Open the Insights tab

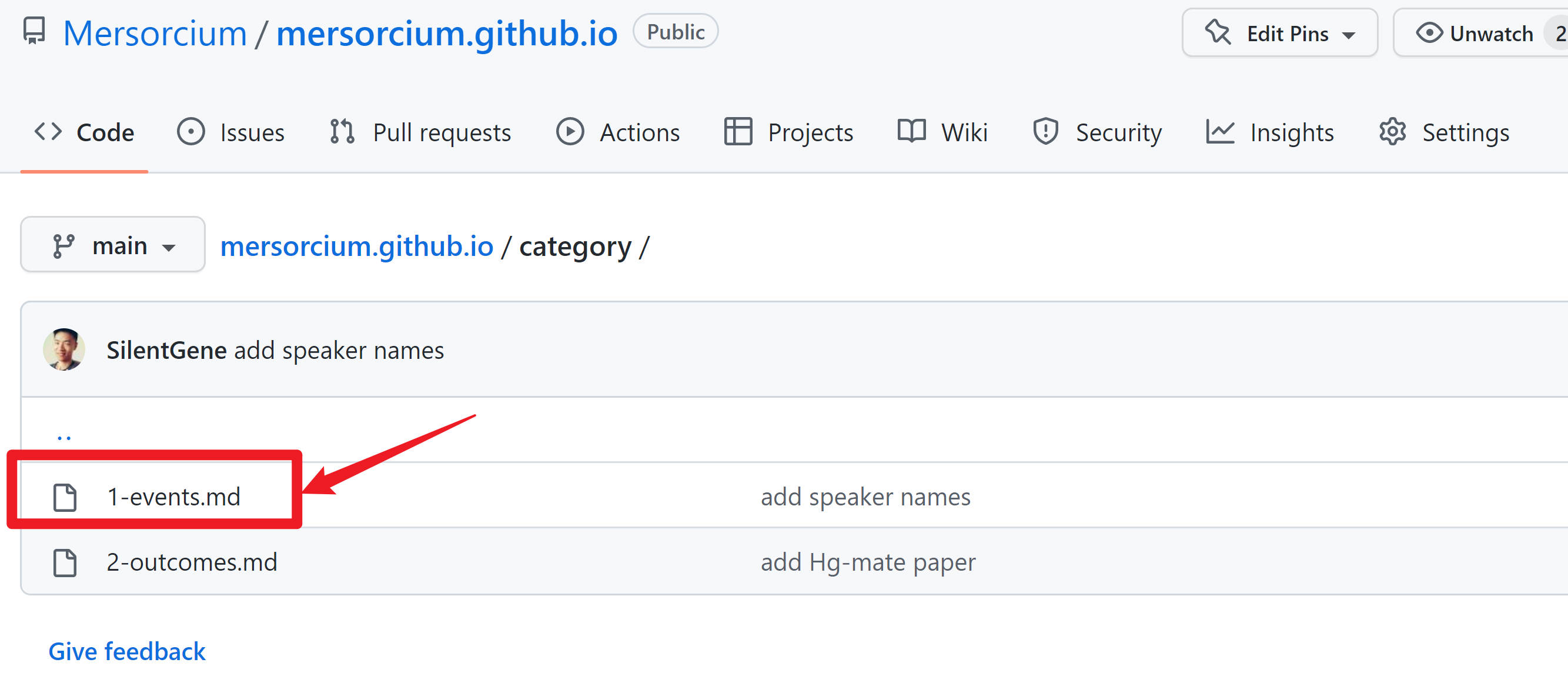[x=1269, y=133]
